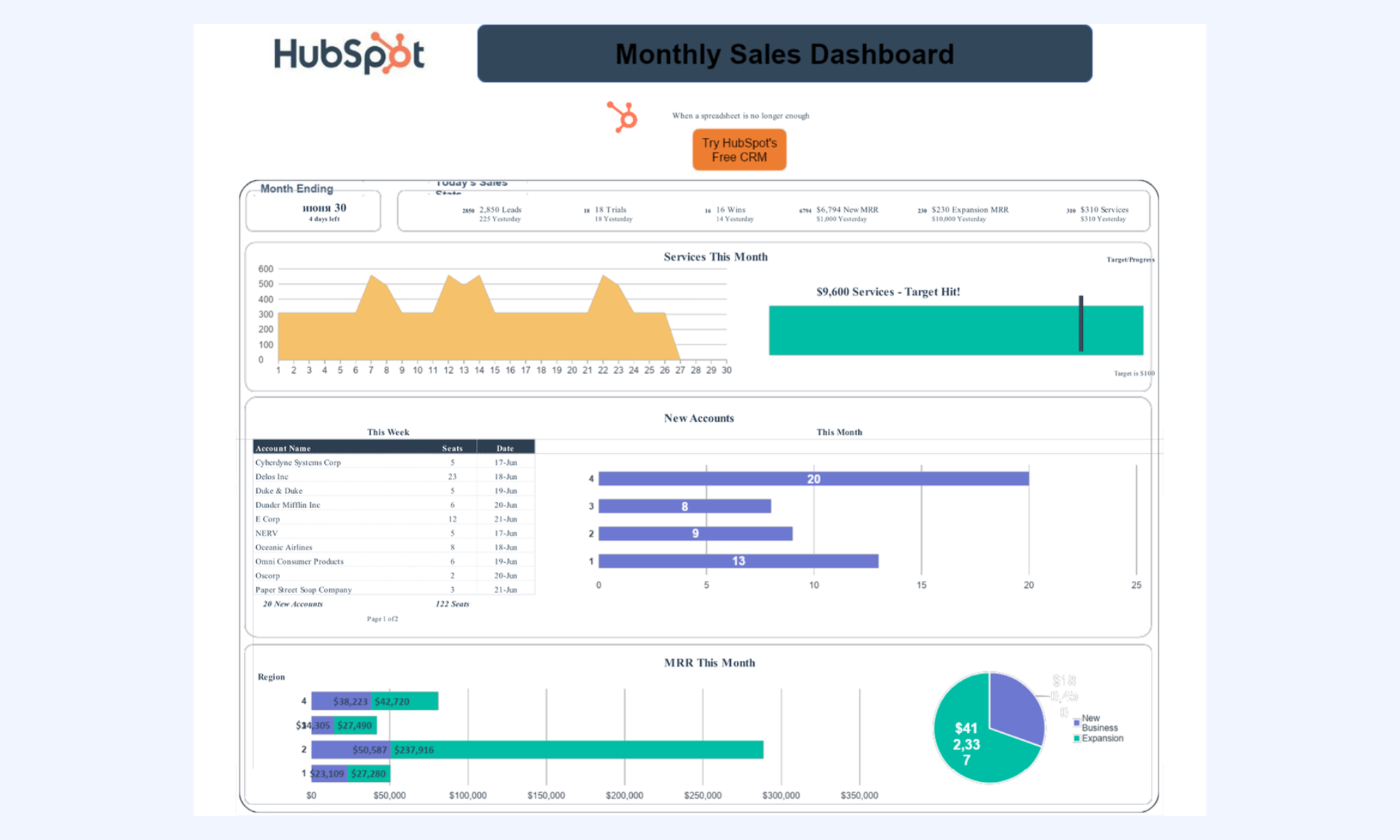Click the $6,794 New MRR stat

[x=839, y=213]
